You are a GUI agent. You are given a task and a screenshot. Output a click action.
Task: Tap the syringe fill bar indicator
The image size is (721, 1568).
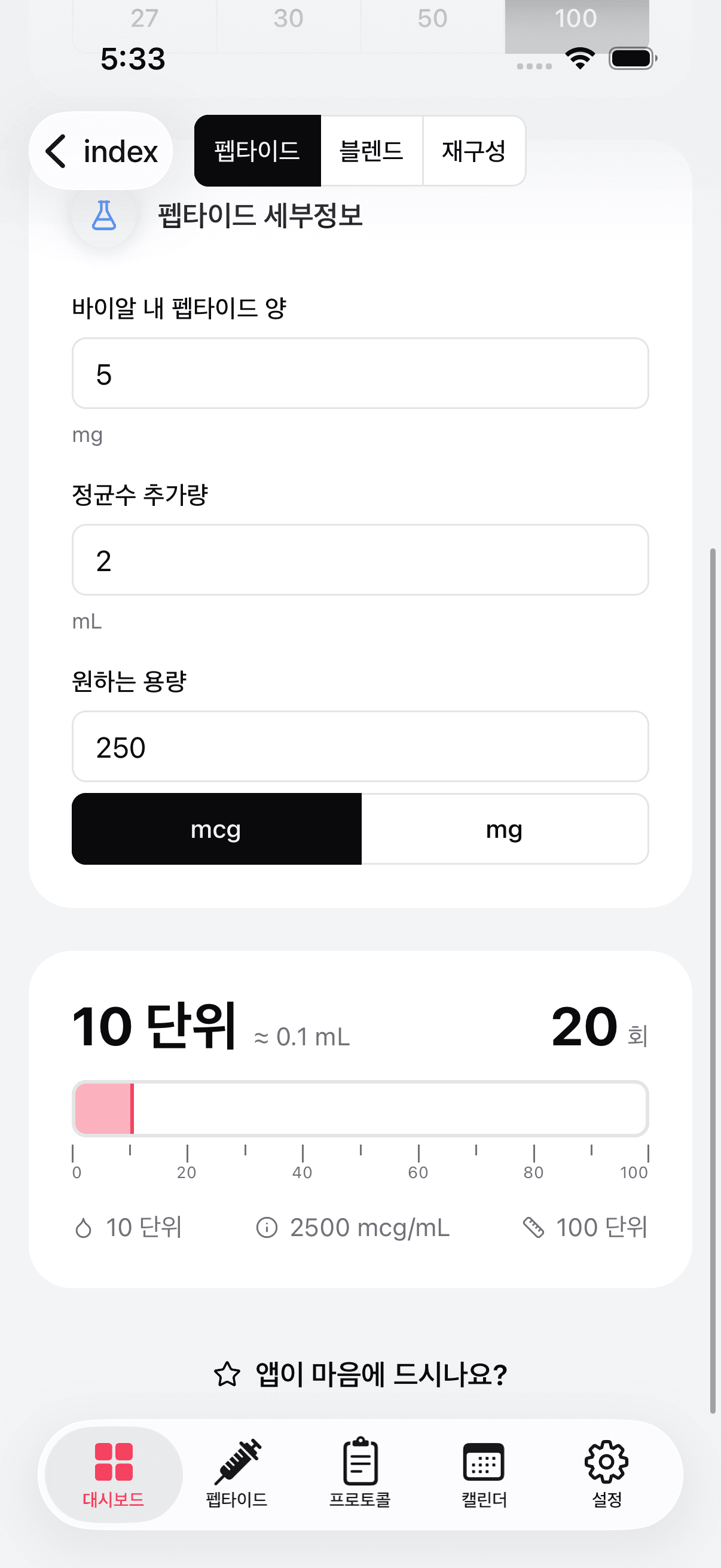coord(360,1109)
